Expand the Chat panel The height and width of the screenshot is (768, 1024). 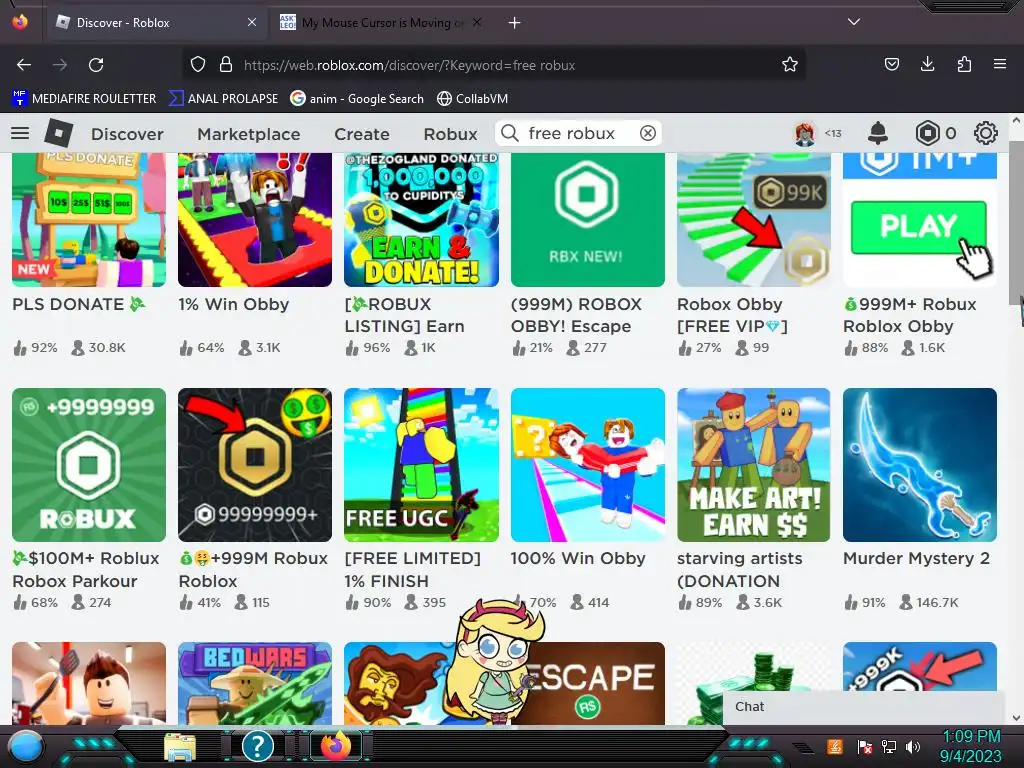click(863, 707)
